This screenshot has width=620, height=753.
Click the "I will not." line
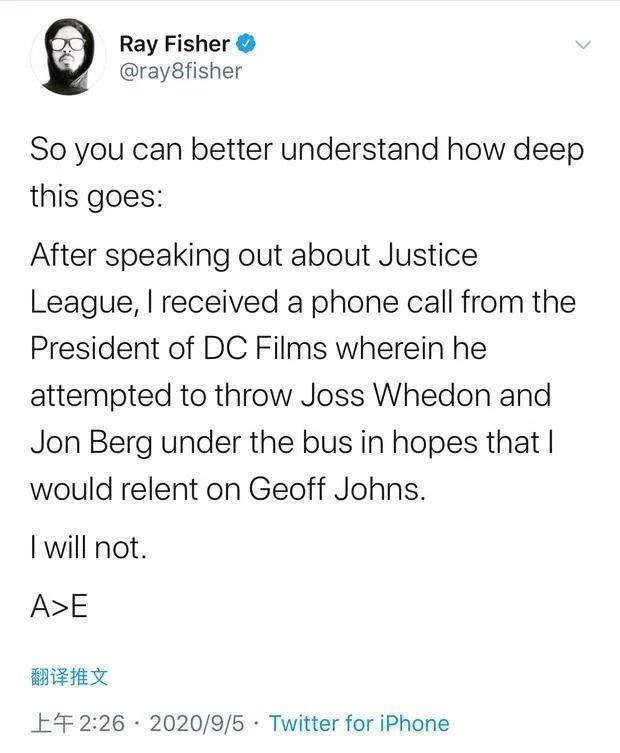[89, 547]
